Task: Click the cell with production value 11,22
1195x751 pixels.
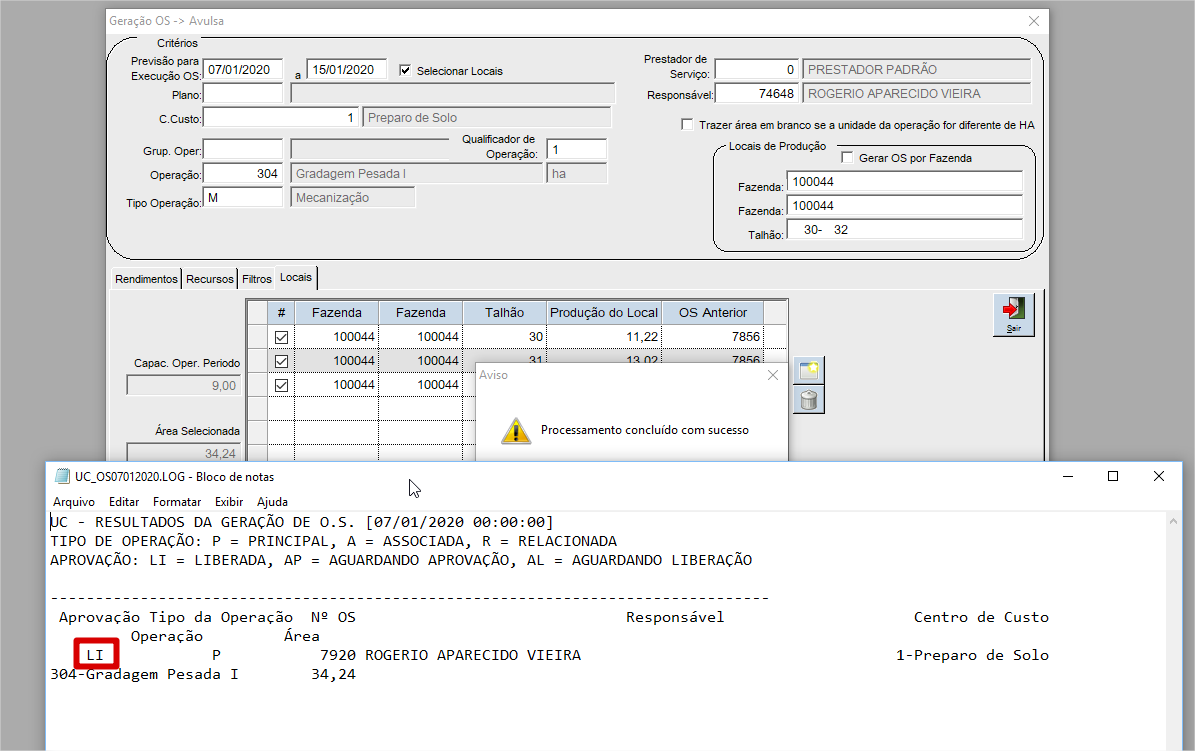Action: (x=604, y=337)
